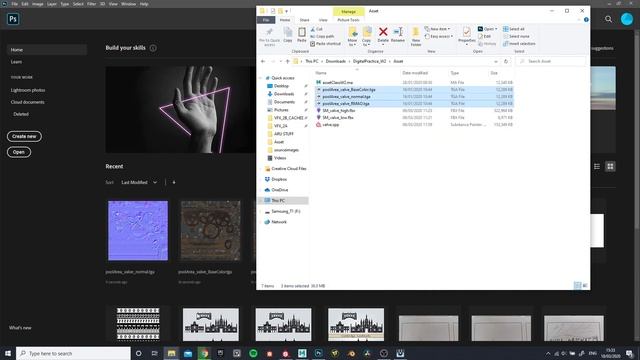Select valve.spp file row
This screenshot has width=640, height=360.
[x=414, y=125]
